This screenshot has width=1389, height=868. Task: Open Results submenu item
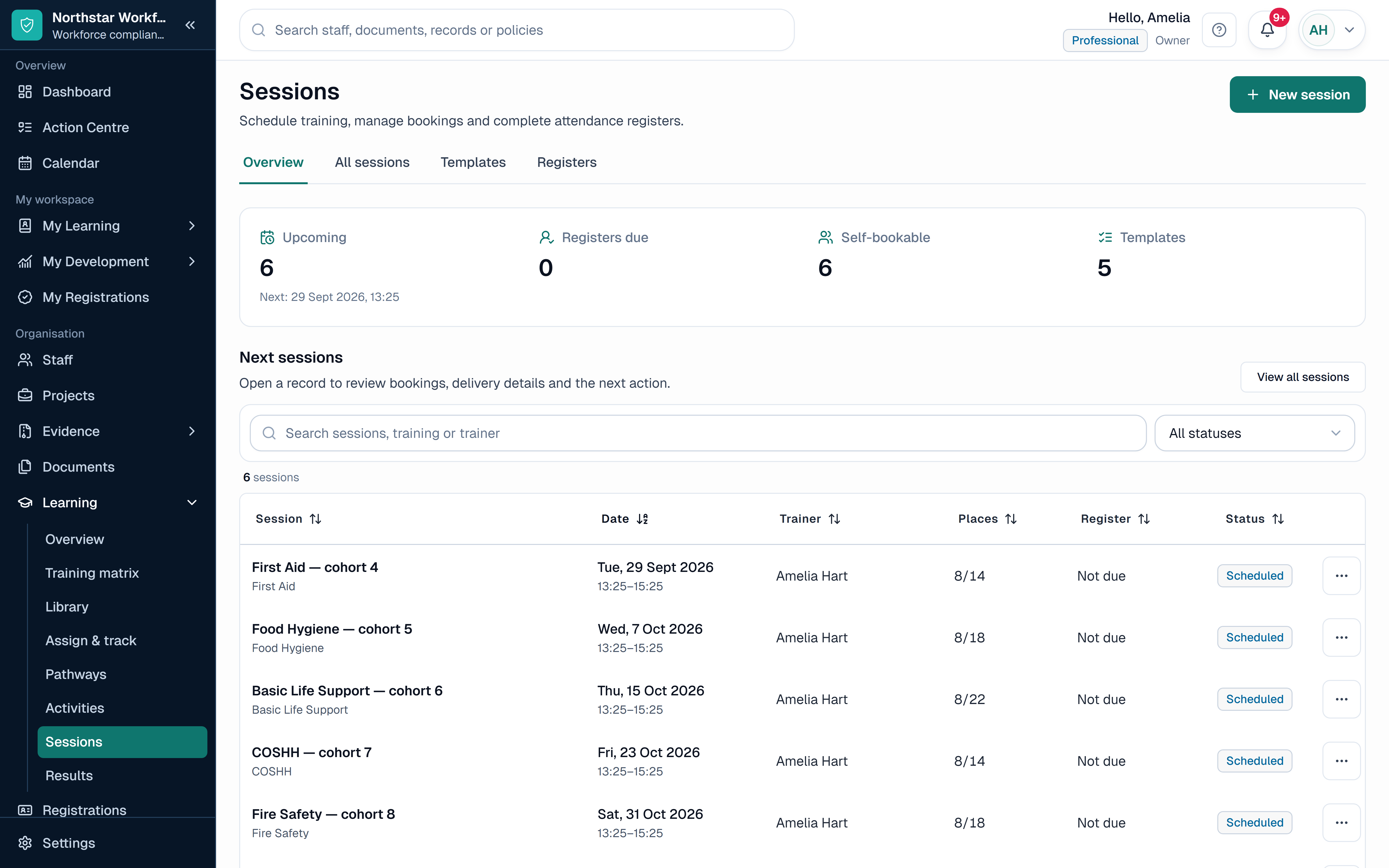(x=122, y=776)
